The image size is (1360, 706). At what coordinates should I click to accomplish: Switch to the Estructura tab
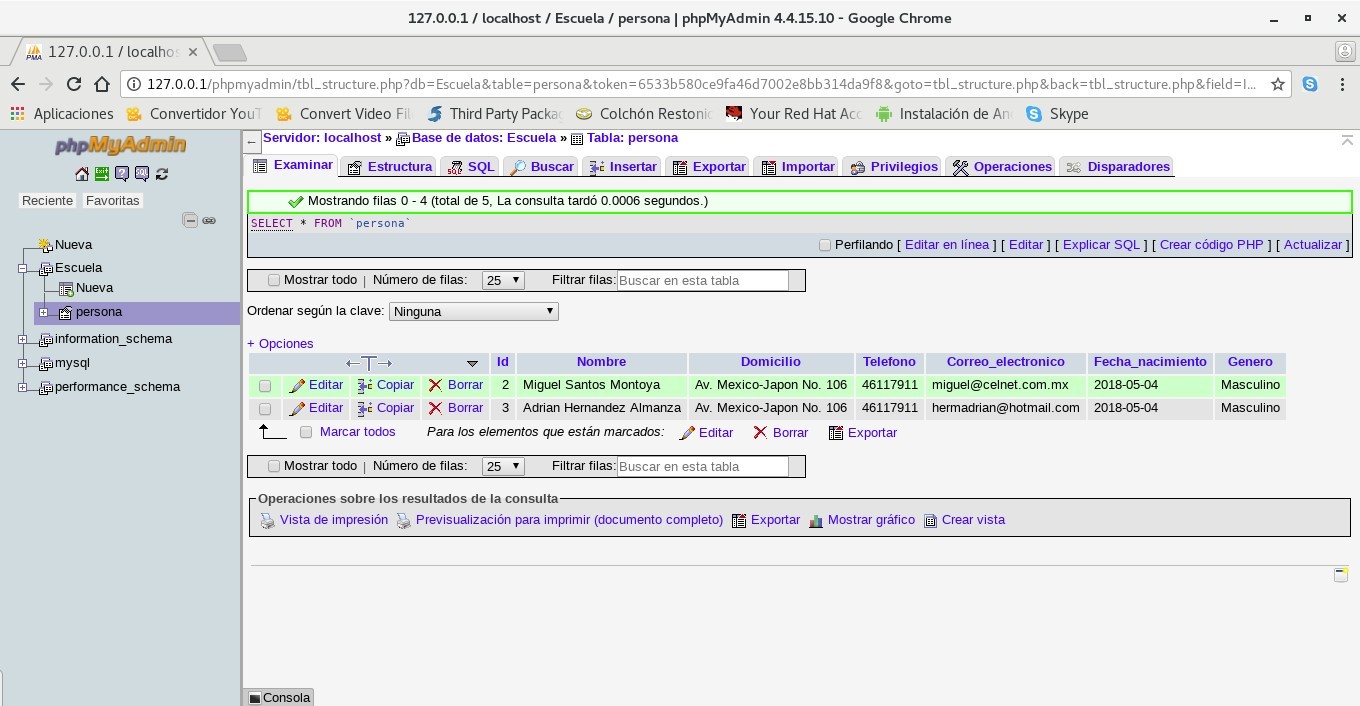390,167
